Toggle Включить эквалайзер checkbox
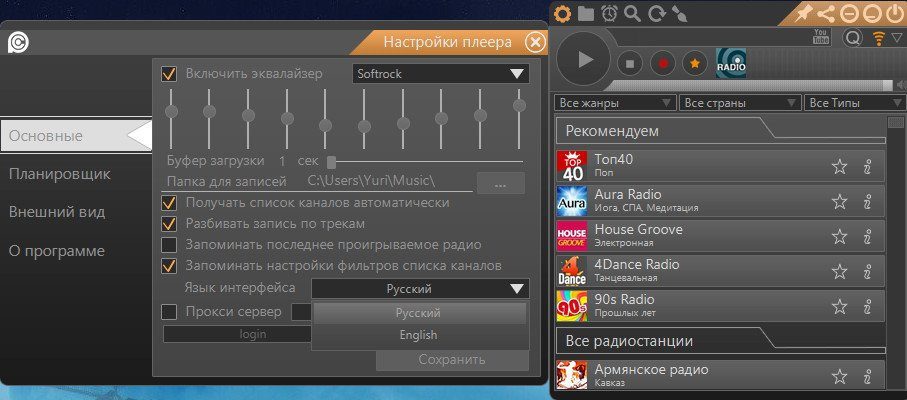 [169, 74]
